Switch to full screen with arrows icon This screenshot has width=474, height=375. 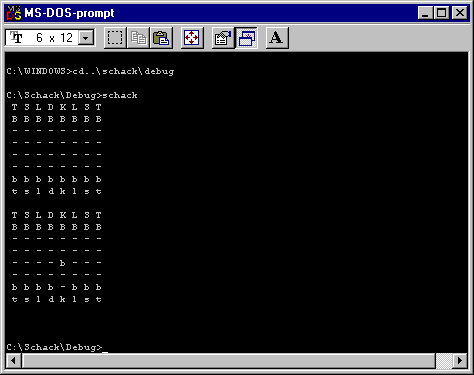[192, 38]
